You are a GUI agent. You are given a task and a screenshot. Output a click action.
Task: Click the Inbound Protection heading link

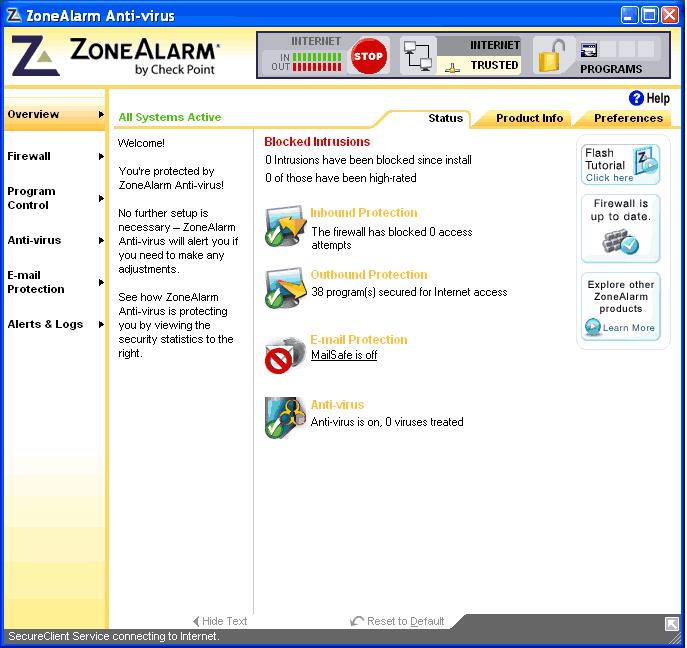(364, 212)
